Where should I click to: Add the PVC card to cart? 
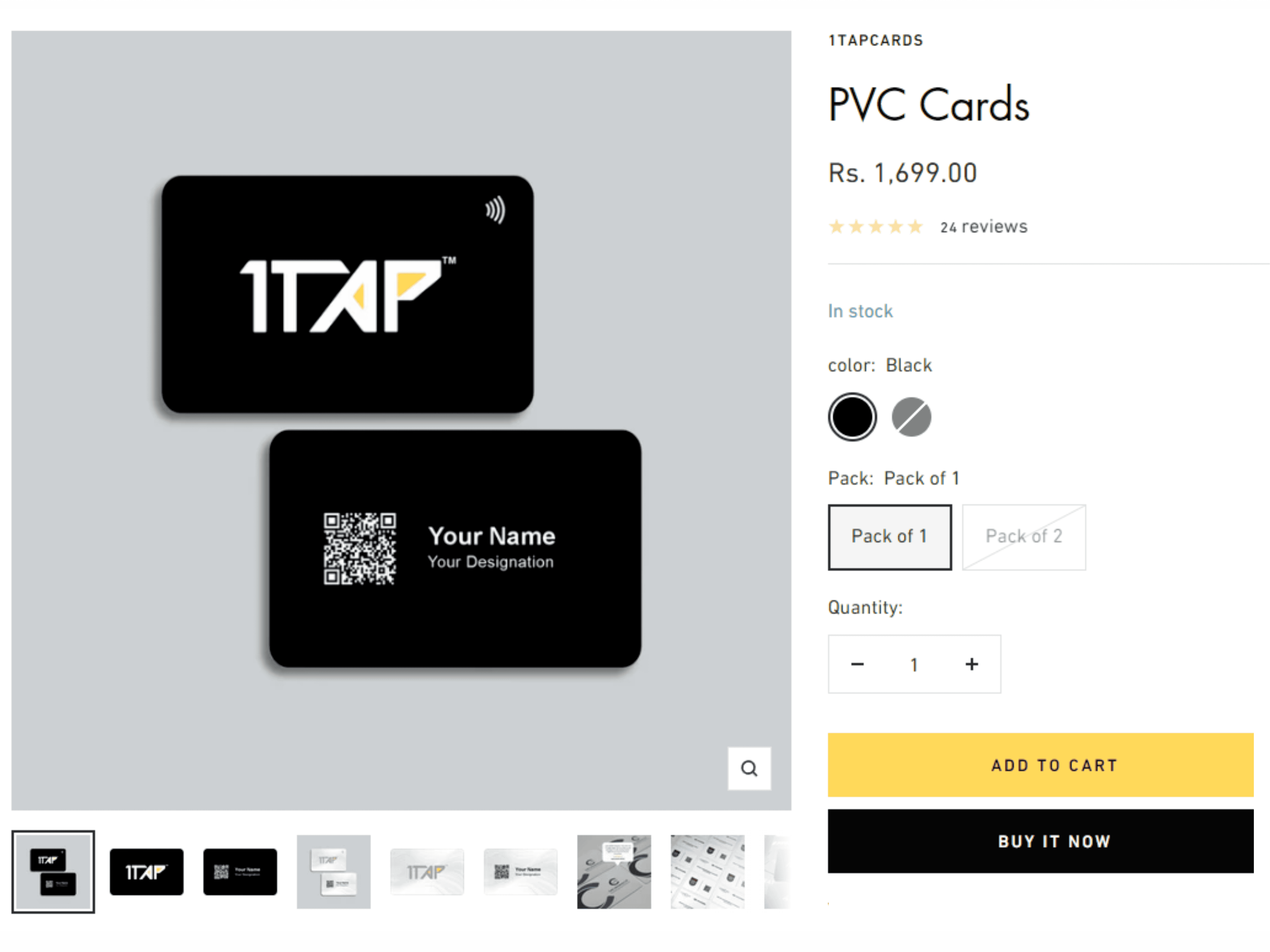[x=1040, y=764]
